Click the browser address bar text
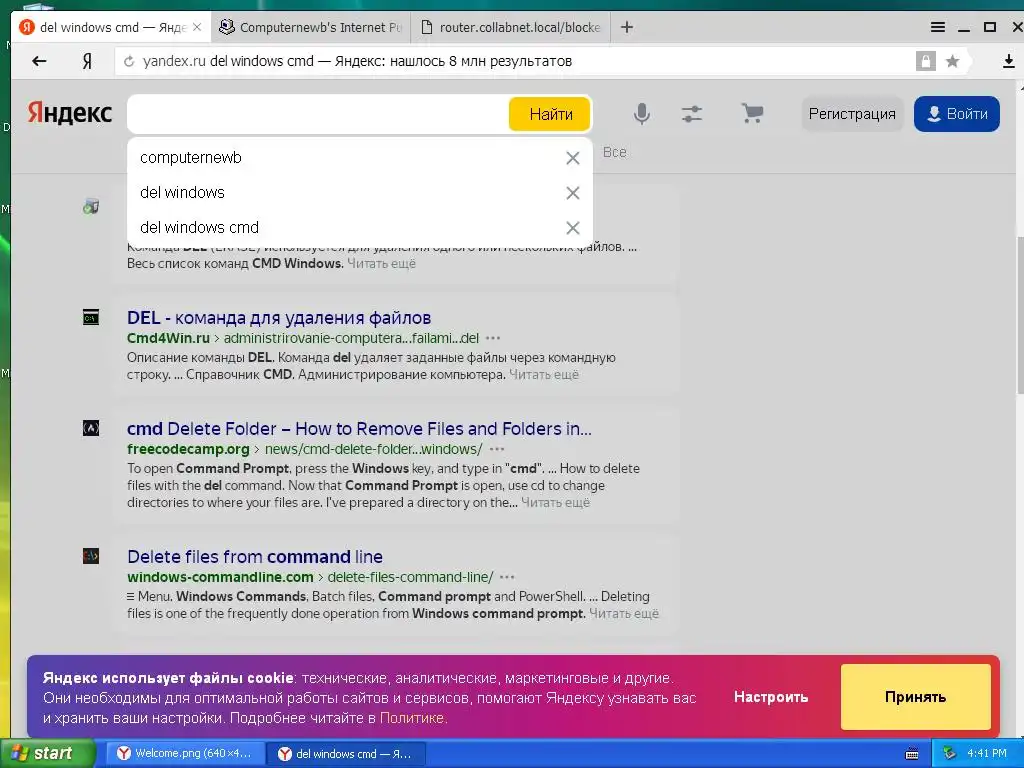The width and height of the screenshot is (1024, 768). tap(357, 61)
